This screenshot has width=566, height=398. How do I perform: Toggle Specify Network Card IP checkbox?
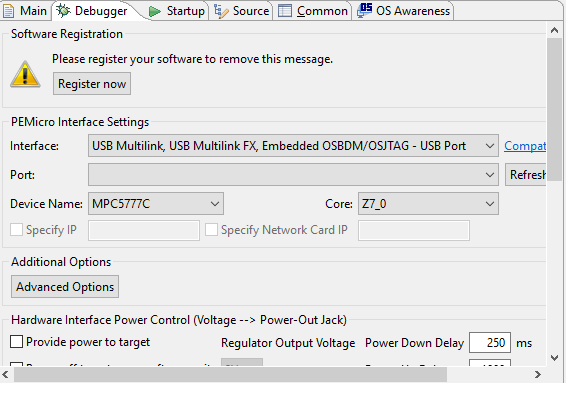[212, 229]
